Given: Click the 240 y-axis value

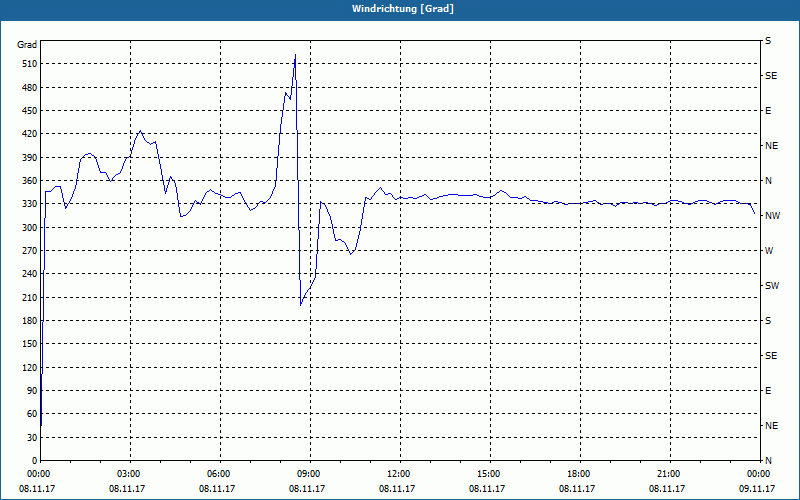Looking at the screenshot, I should click(x=31, y=274).
